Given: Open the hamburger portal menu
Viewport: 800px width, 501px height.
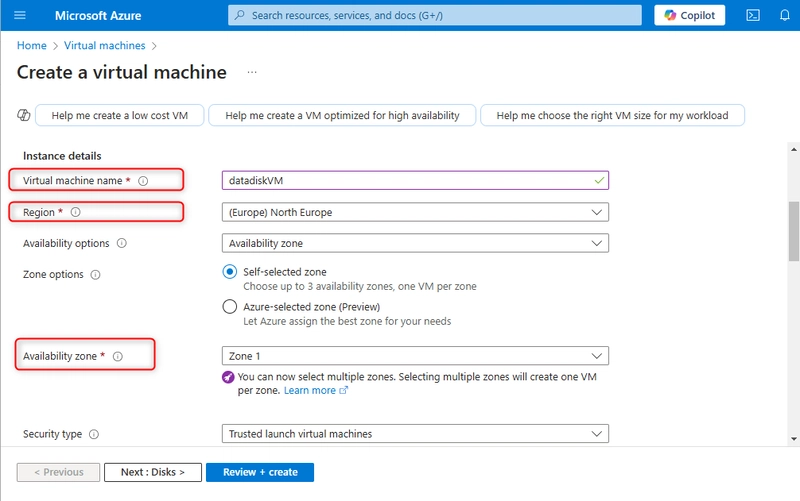Looking at the screenshot, I should tap(20, 15).
